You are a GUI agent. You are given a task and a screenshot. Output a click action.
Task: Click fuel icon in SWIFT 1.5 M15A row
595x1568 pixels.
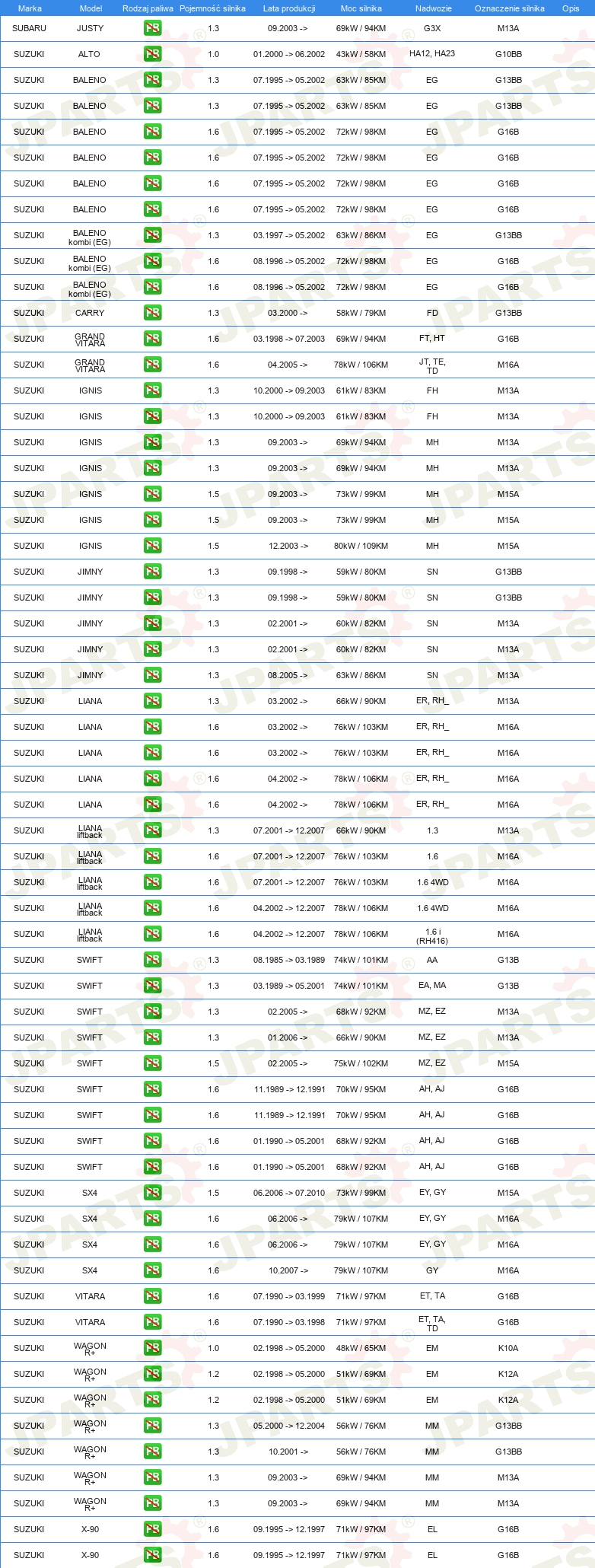click(x=152, y=1063)
